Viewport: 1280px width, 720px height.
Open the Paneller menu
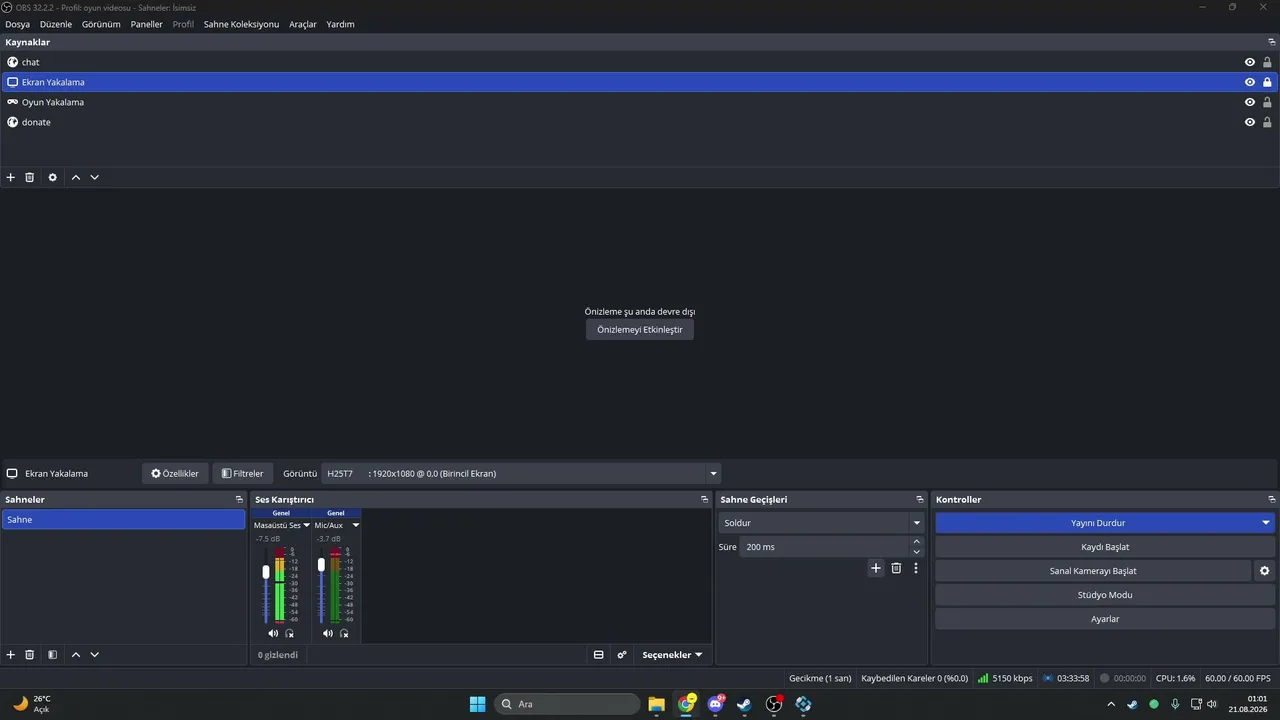coord(146,24)
